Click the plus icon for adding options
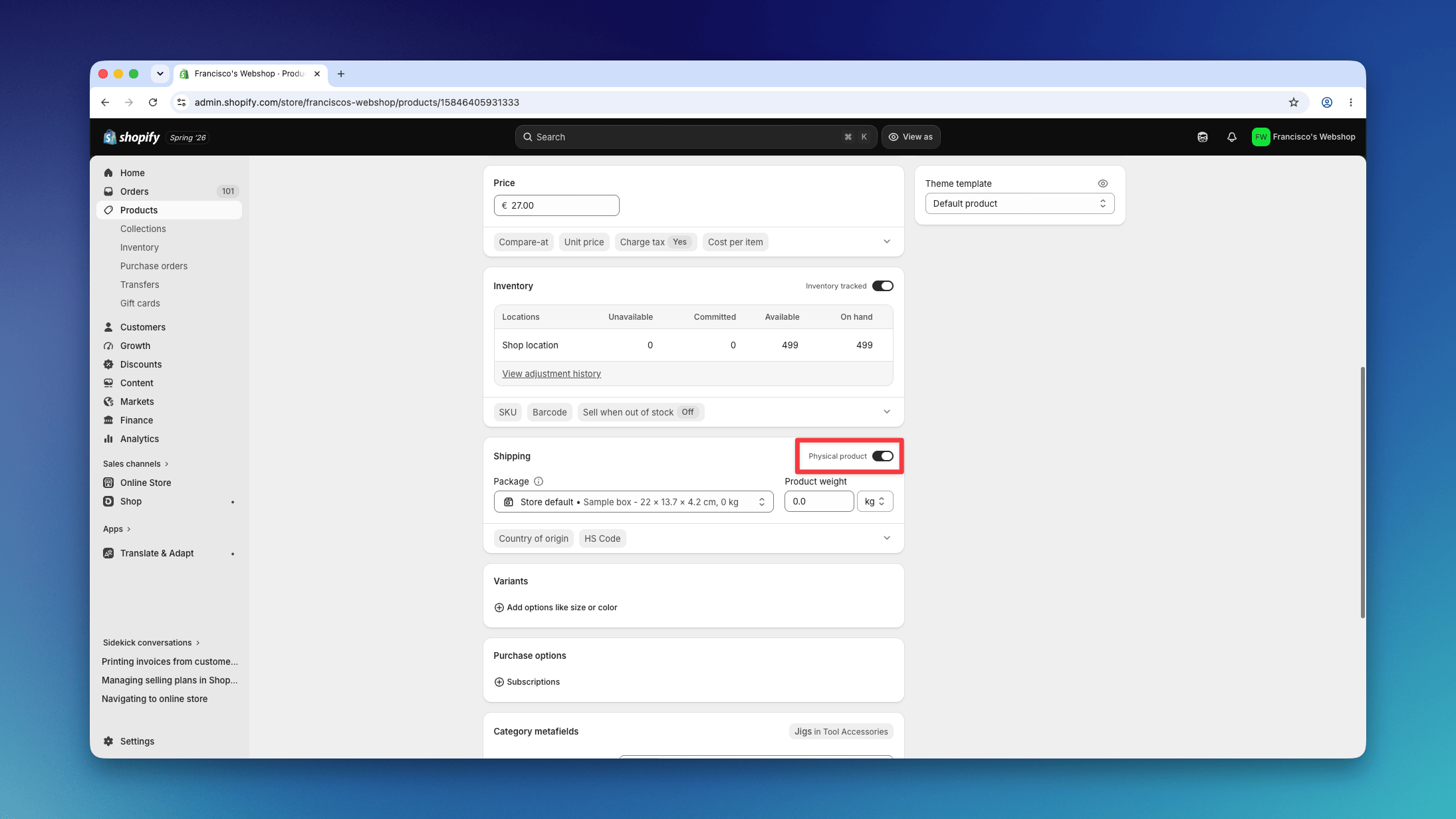 499,608
